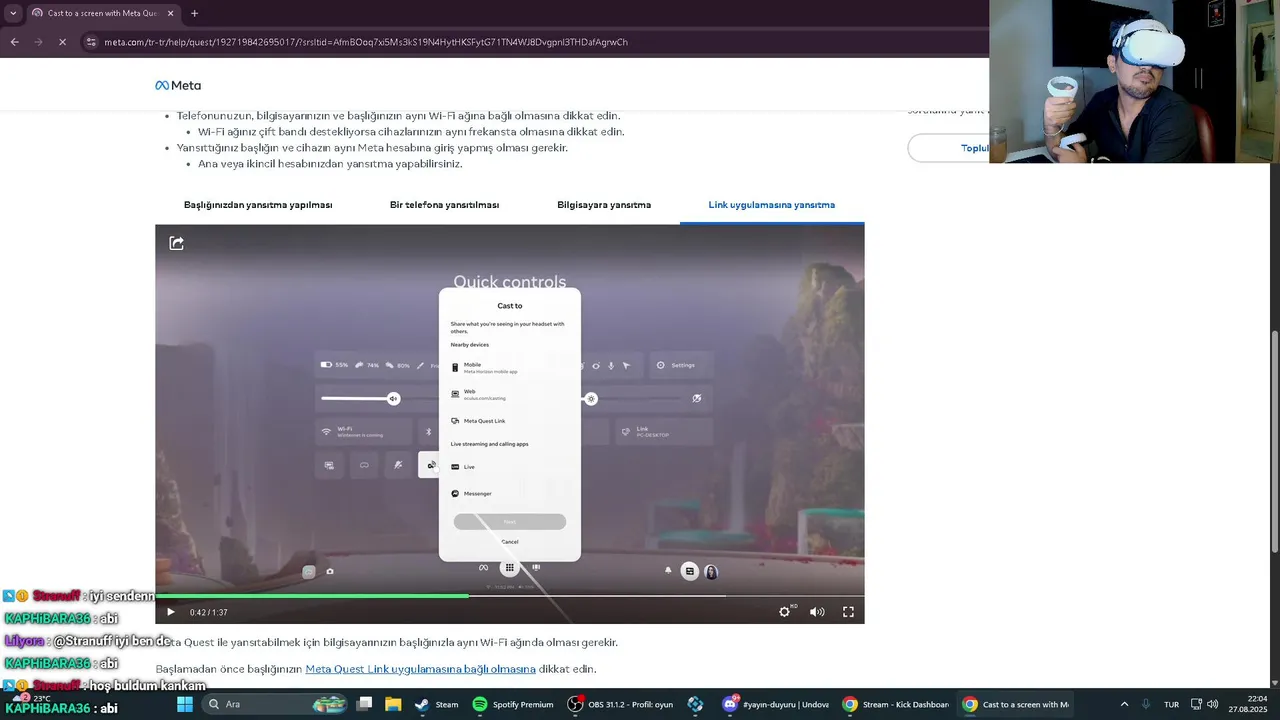Open the system volume tray icon
This screenshot has height=720, width=1280.
point(1213,704)
